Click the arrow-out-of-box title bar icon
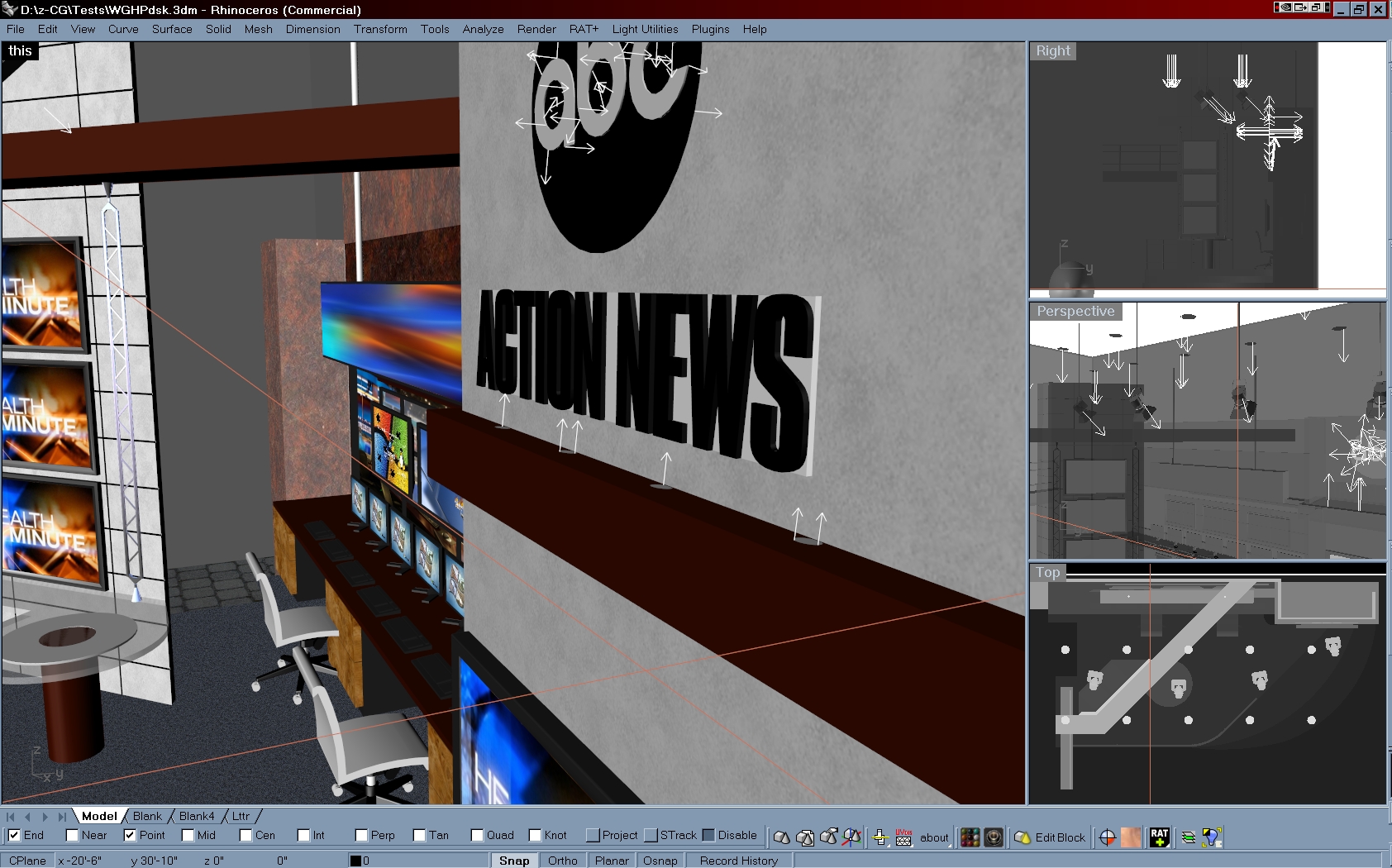1392x868 pixels. click(1301, 7)
